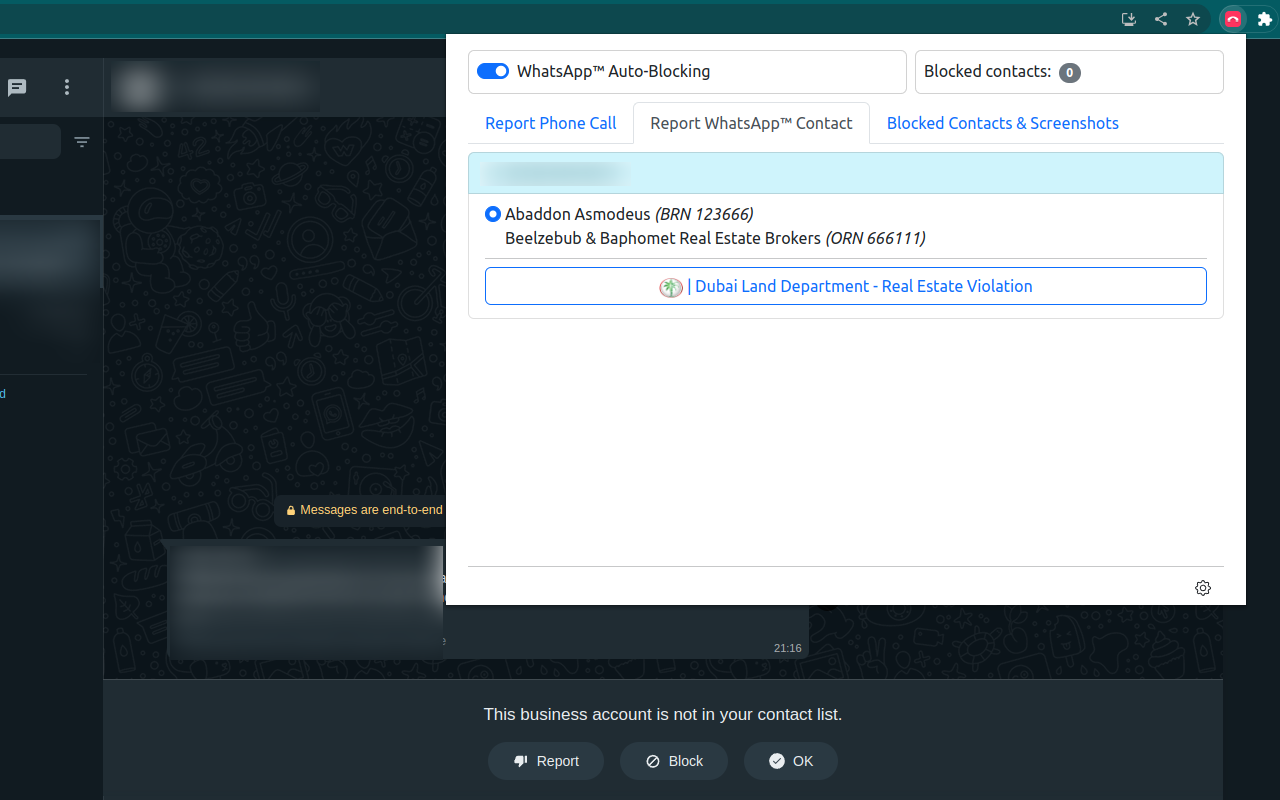The height and width of the screenshot is (800, 1280).
Task: Select the Abaddon Asmodeus radio button
Action: click(493, 214)
